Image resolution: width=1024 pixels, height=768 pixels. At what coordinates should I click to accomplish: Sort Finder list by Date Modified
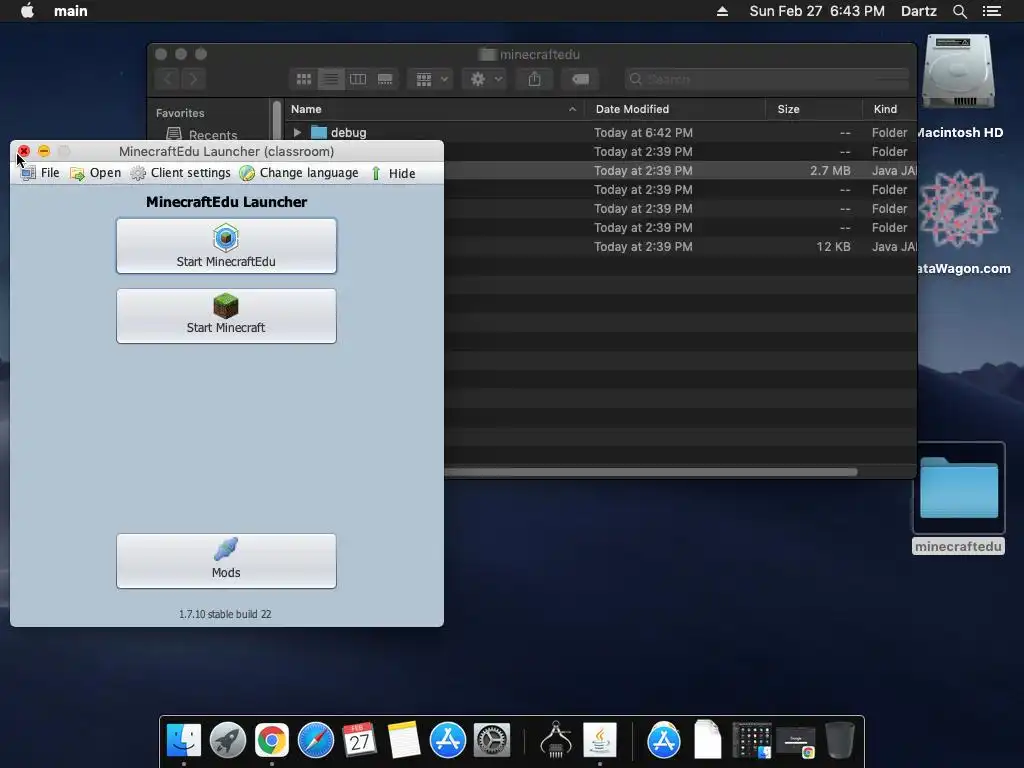tap(675, 109)
